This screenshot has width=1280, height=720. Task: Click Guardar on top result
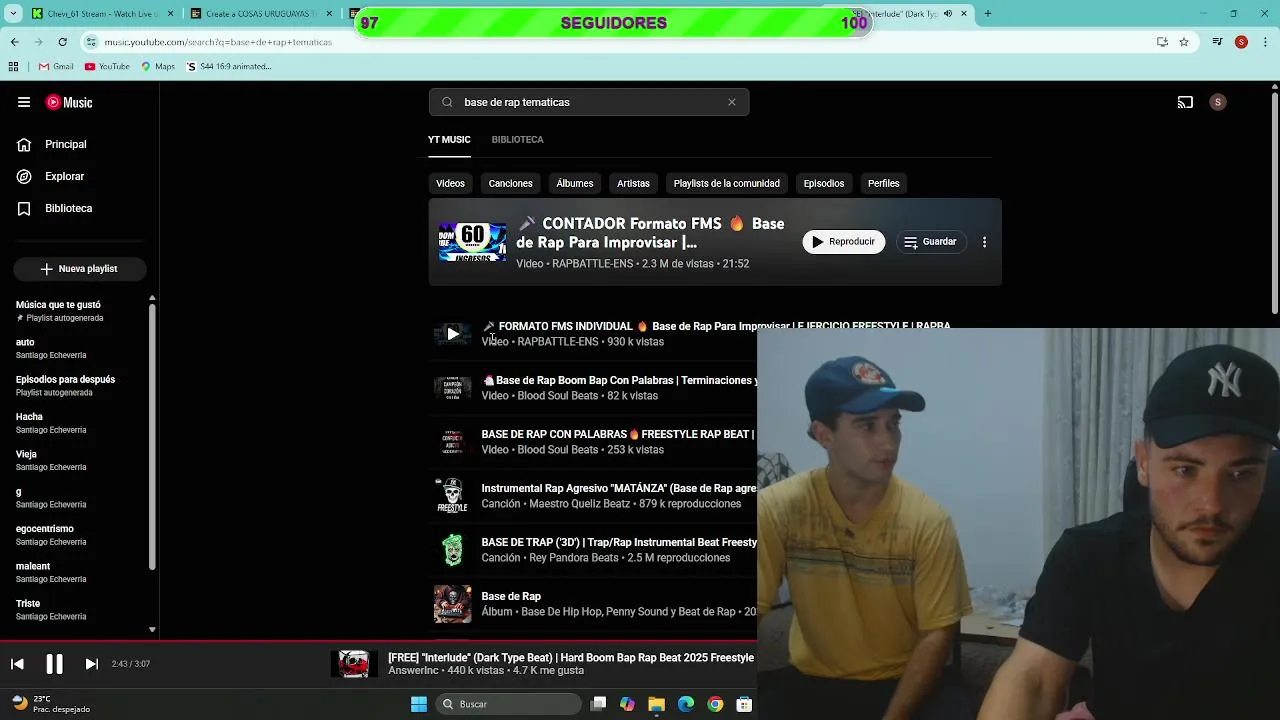[x=930, y=242]
